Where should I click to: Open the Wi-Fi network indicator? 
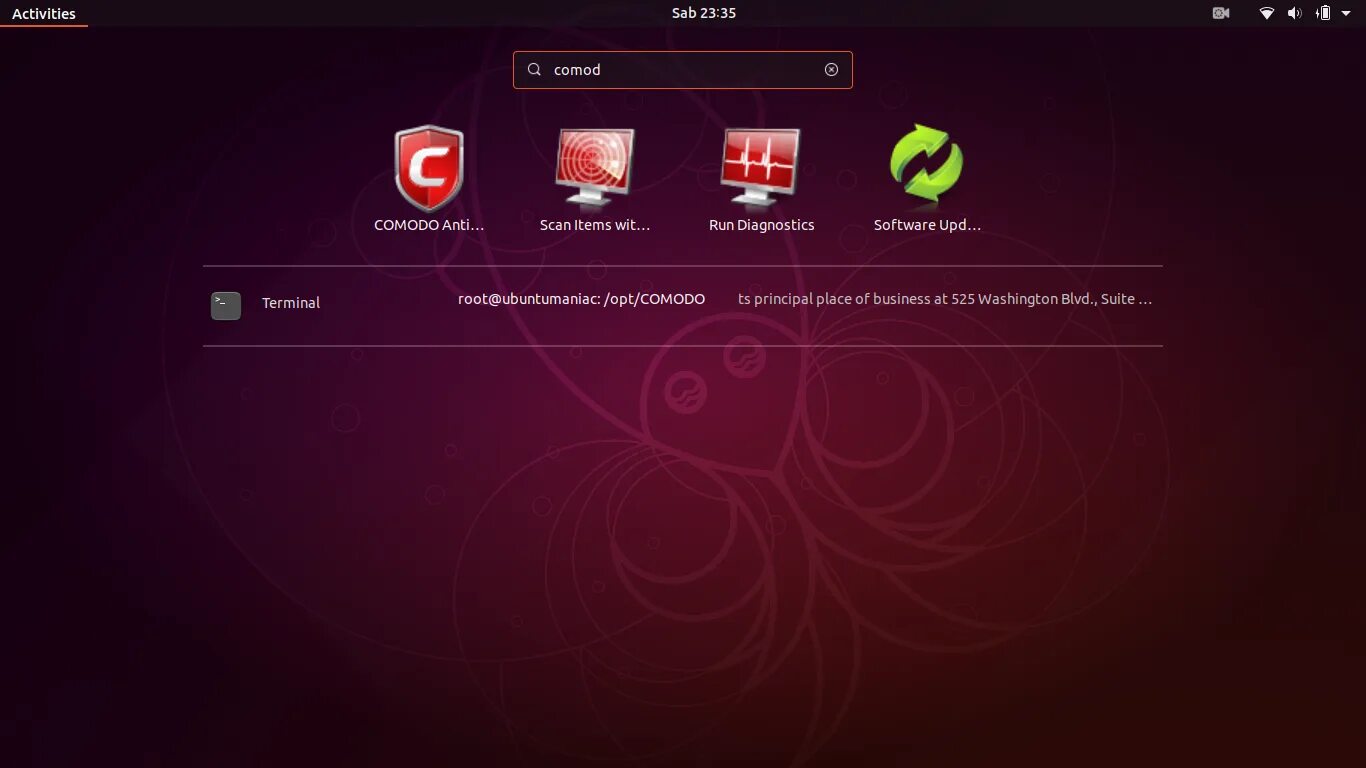(x=1266, y=13)
